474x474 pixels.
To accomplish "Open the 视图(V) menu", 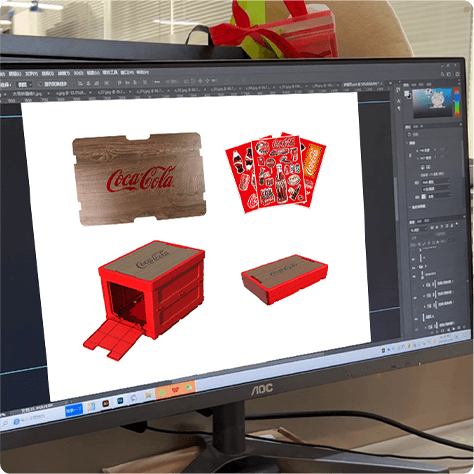I will (93, 73).
